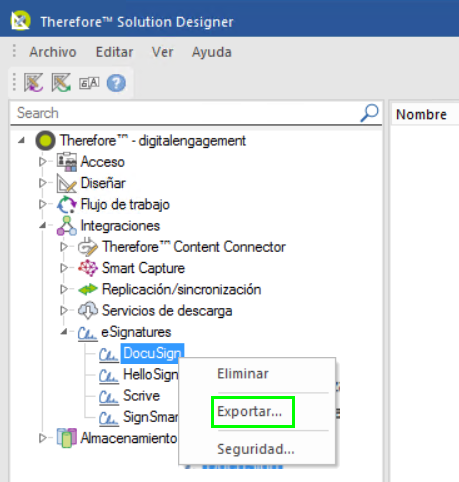Select the Scrive tree item
The height and width of the screenshot is (482, 459).
142,396
